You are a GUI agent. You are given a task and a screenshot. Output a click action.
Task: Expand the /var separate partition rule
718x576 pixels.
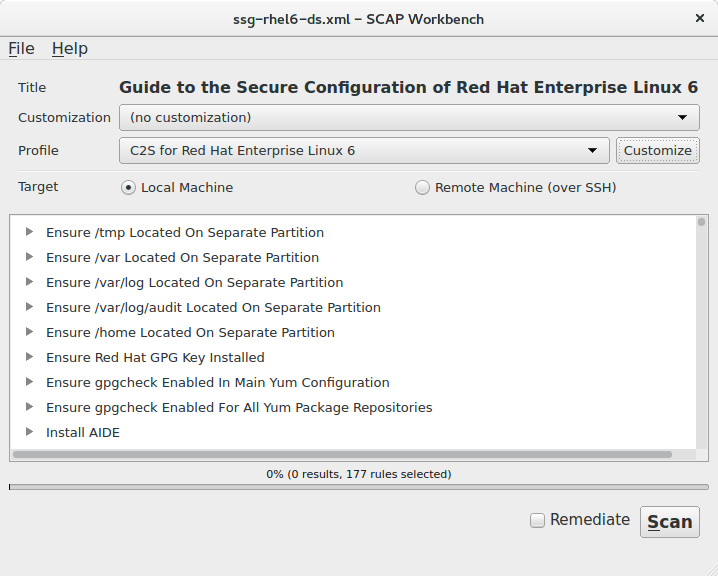pyautogui.click(x=29, y=257)
